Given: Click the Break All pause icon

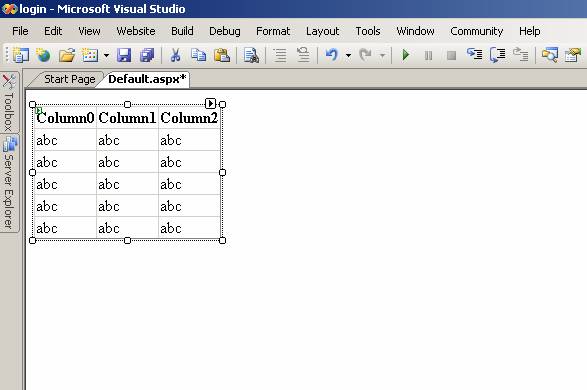Looking at the screenshot, I should (x=429, y=56).
